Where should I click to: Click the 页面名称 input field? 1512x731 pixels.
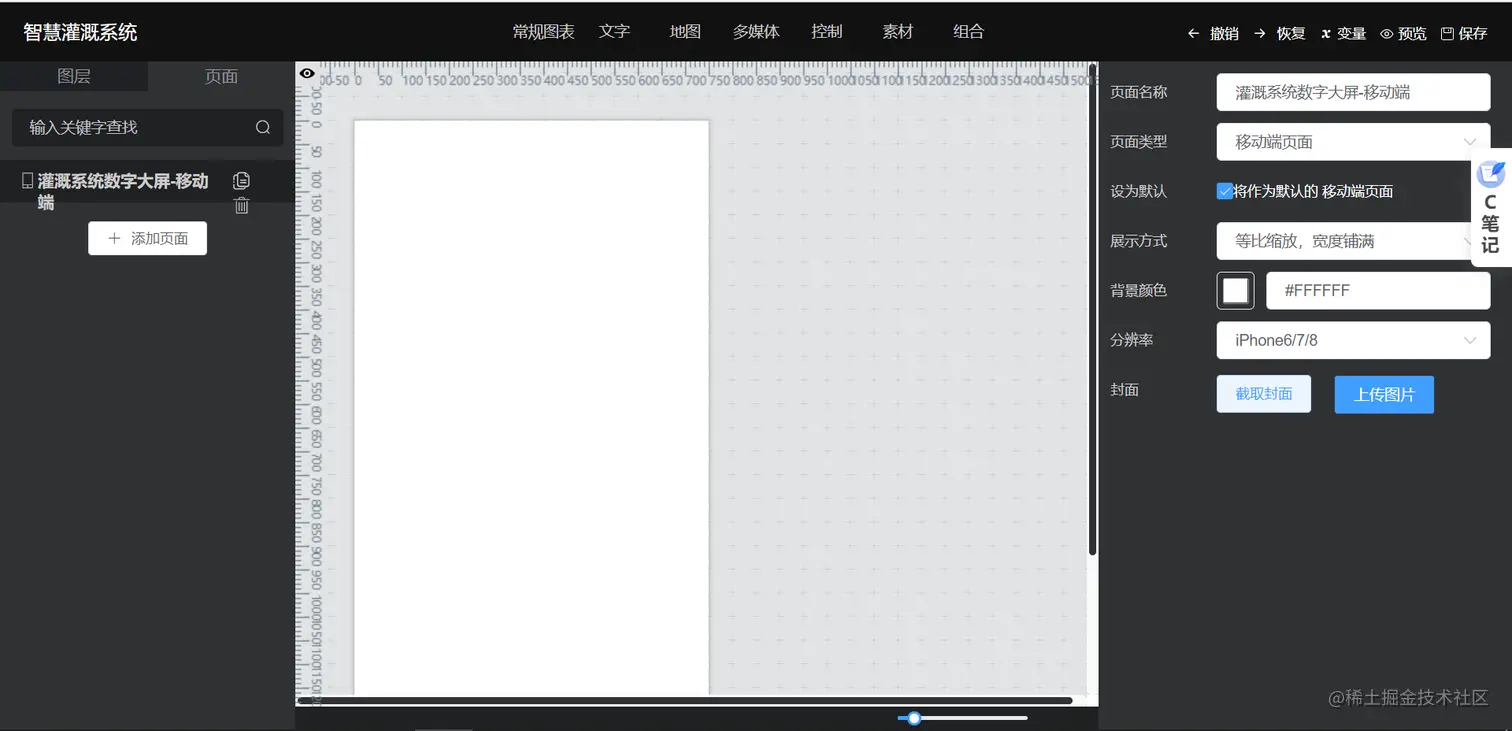tap(1353, 92)
